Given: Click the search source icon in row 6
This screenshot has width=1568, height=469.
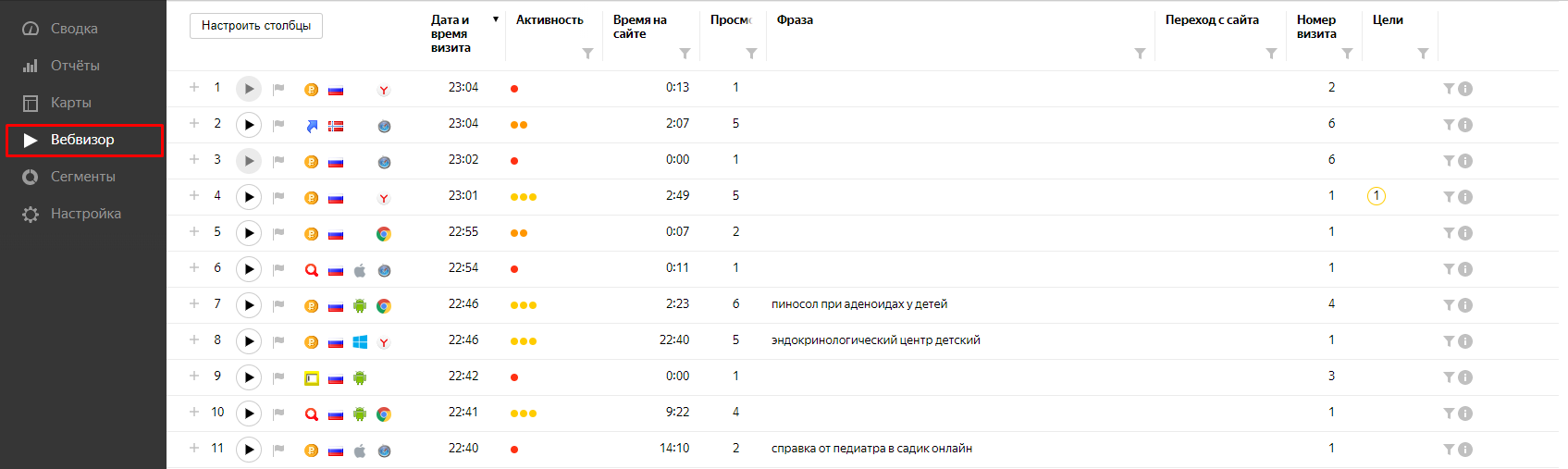Looking at the screenshot, I should point(312,270).
